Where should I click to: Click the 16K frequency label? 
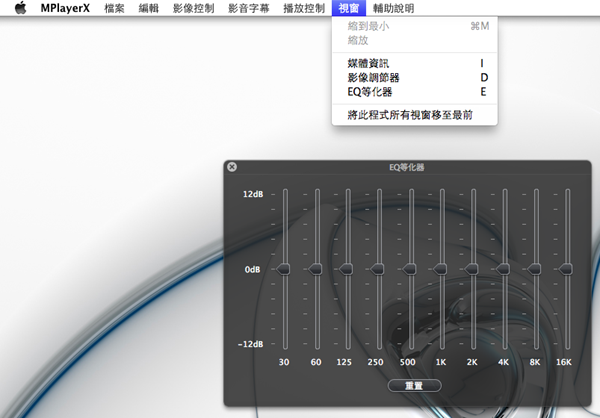click(564, 362)
